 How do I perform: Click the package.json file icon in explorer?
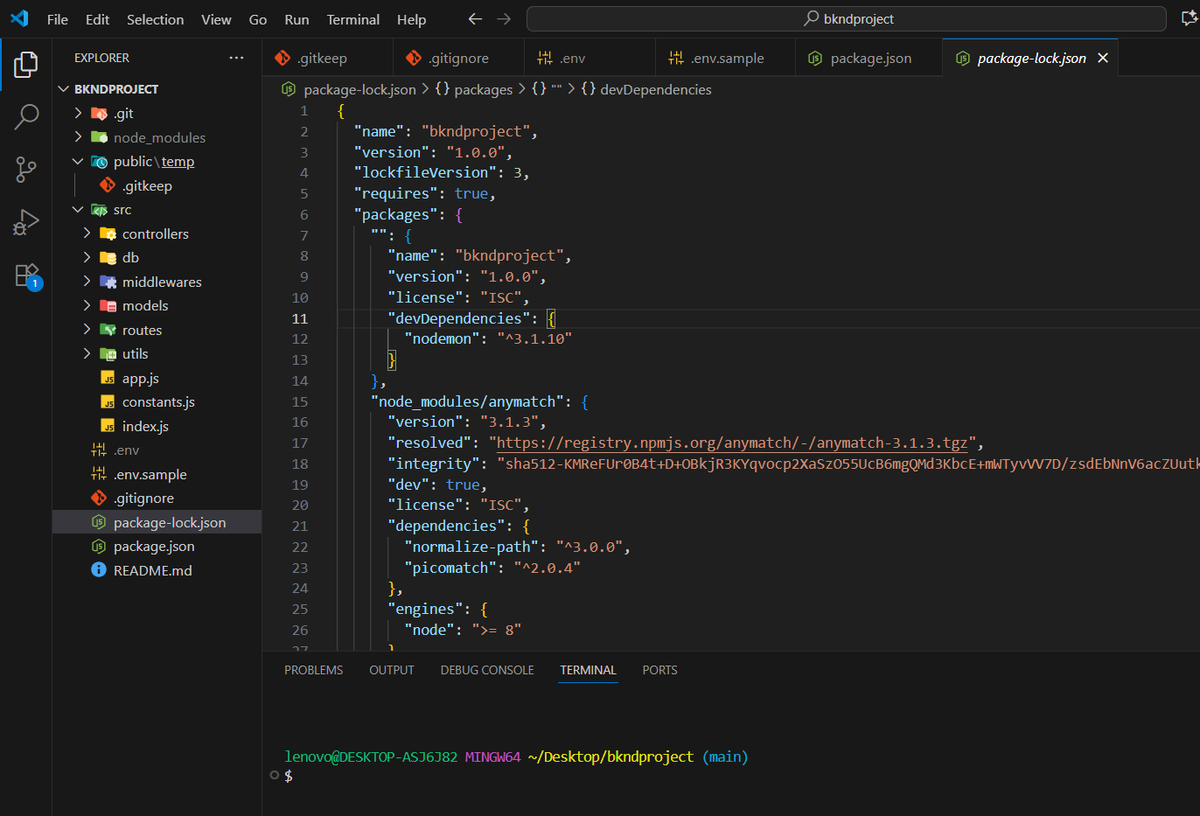tap(98, 546)
